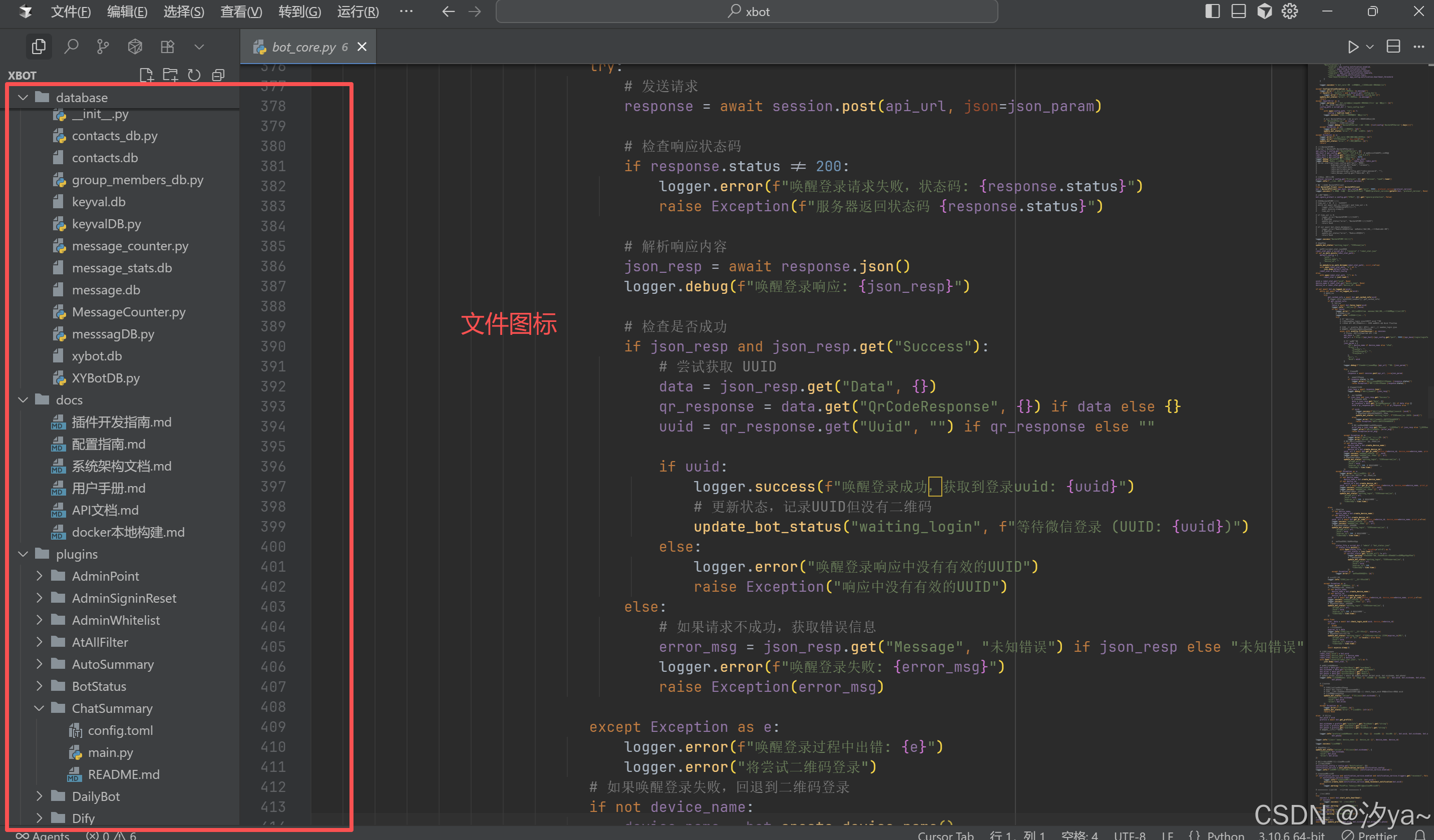Go back with the left arrow
1434x840 pixels.
coord(449,12)
